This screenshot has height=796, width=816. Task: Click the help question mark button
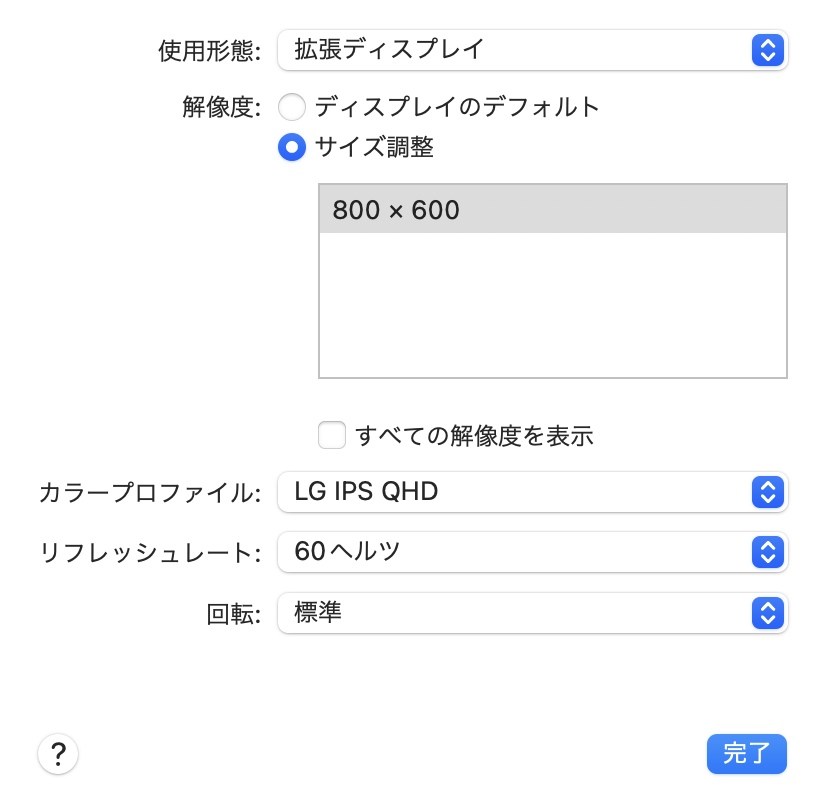[x=58, y=754]
